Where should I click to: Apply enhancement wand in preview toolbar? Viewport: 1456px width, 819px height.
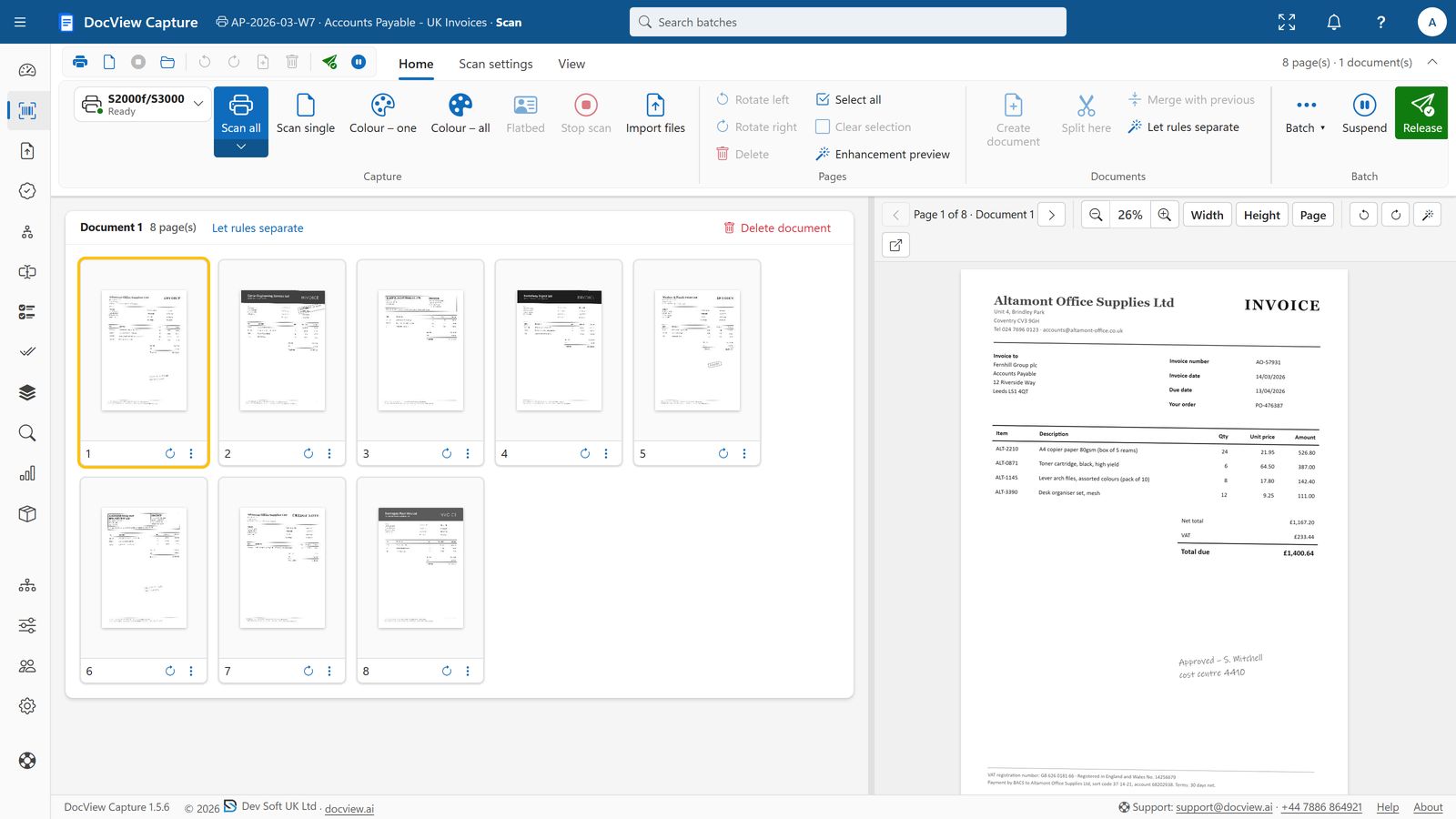(1428, 215)
